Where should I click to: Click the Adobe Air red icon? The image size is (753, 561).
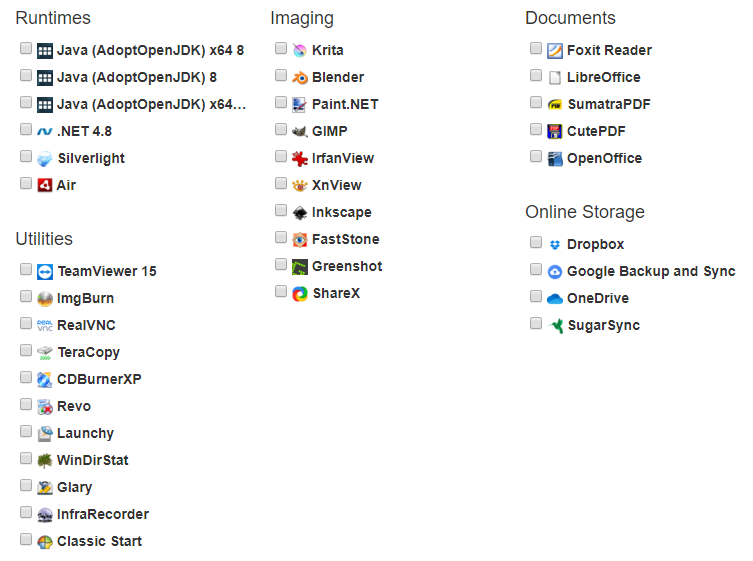tap(45, 185)
